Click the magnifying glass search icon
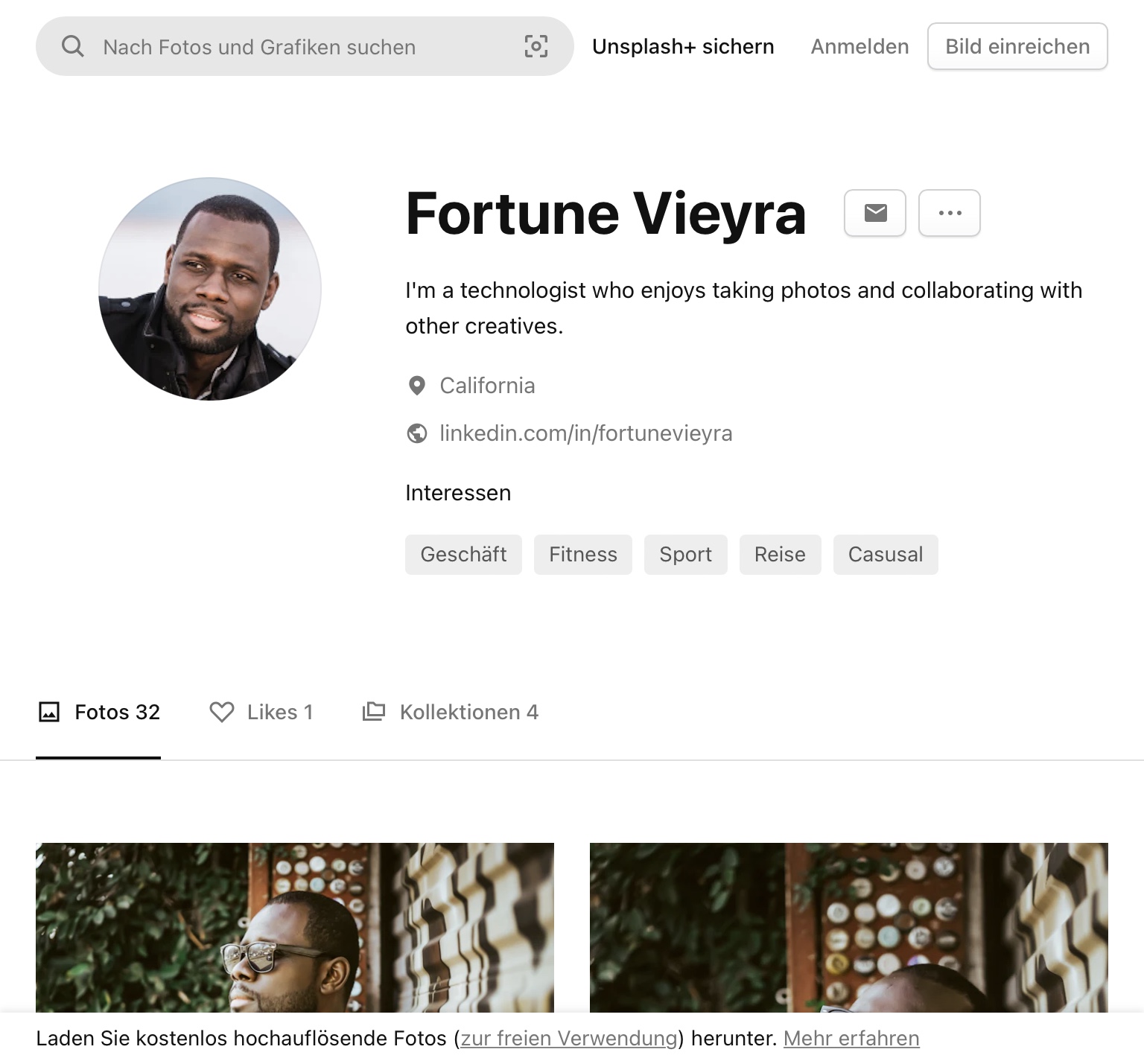The height and width of the screenshot is (1064, 1144). [72, 46]
